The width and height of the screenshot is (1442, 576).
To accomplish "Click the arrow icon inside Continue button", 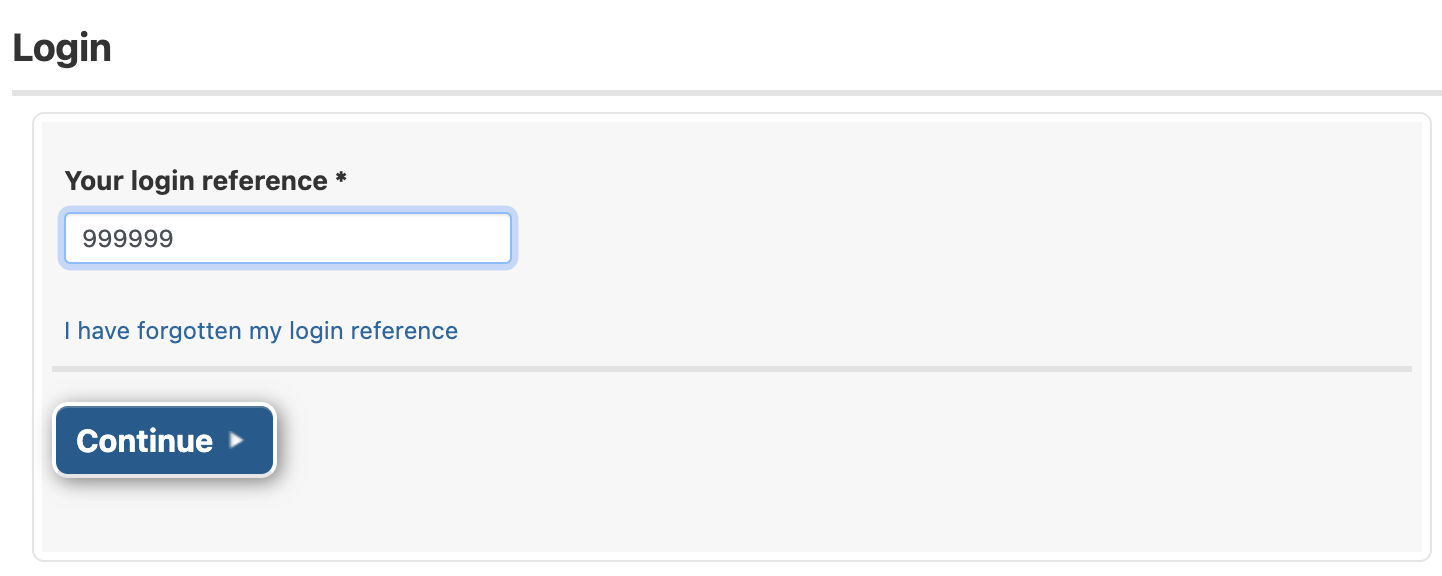I will [x=237, y=439].
